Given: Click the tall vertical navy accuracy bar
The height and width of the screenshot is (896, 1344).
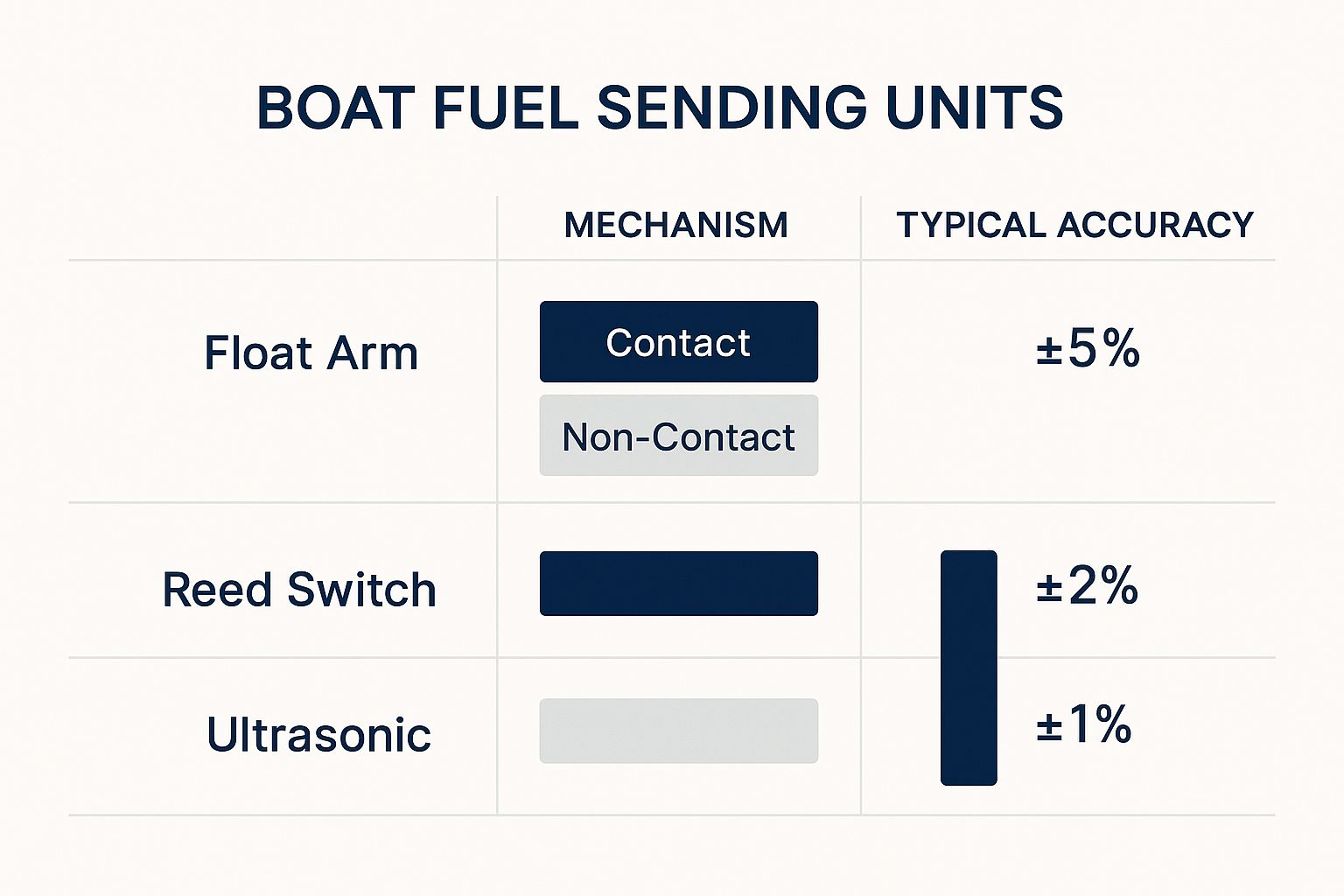Looking at the screenshot, I should click(x=969, y=668).
